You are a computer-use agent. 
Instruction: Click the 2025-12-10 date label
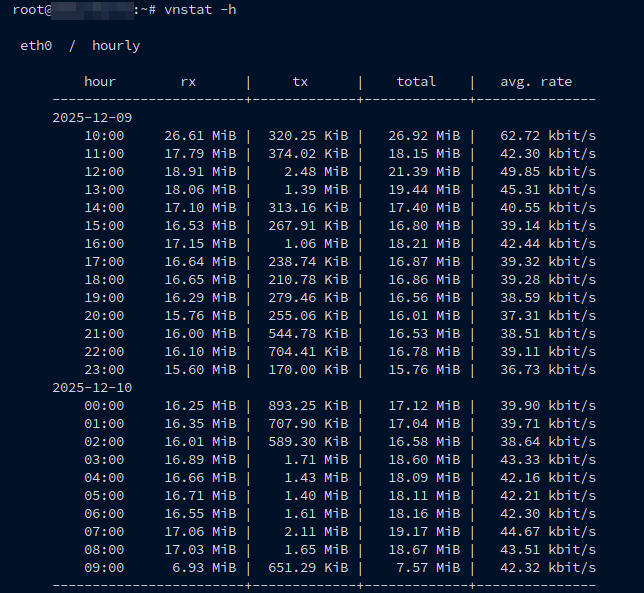[92, 388]
